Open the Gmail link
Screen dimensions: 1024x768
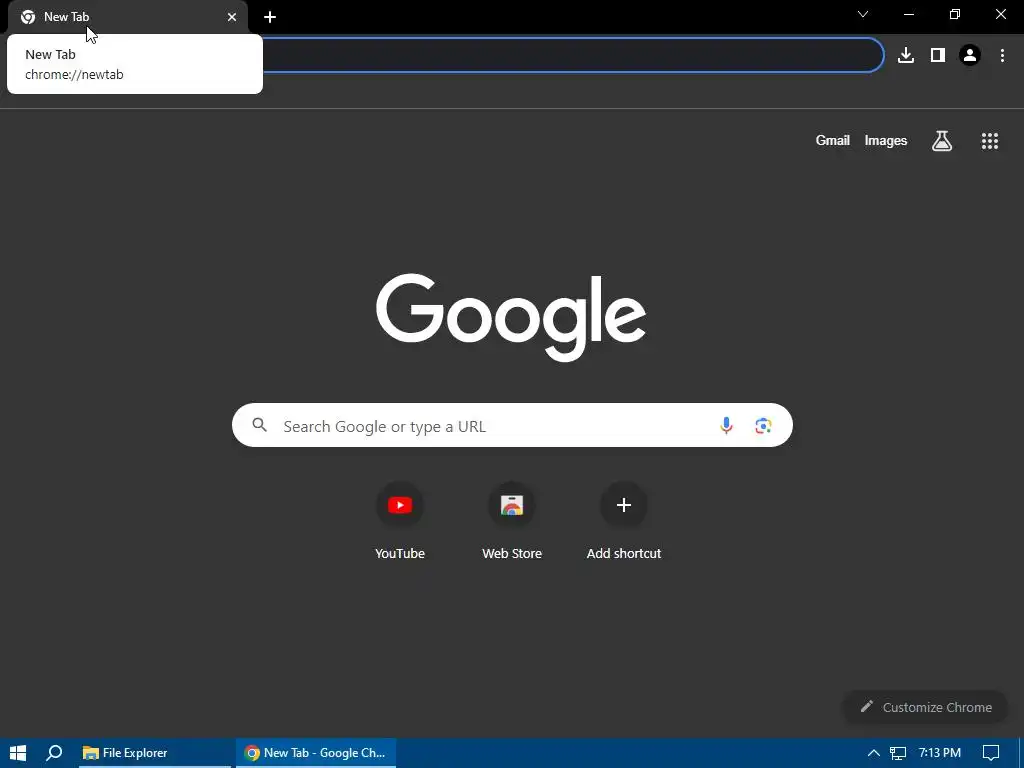pyautogui.click(x=833, y=140)
